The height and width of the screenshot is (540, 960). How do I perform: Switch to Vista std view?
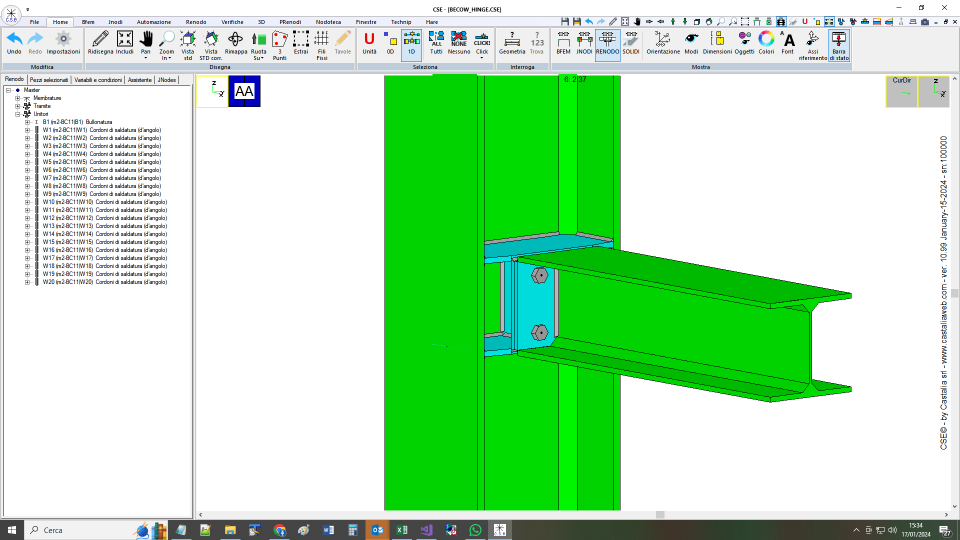(188, 45)
